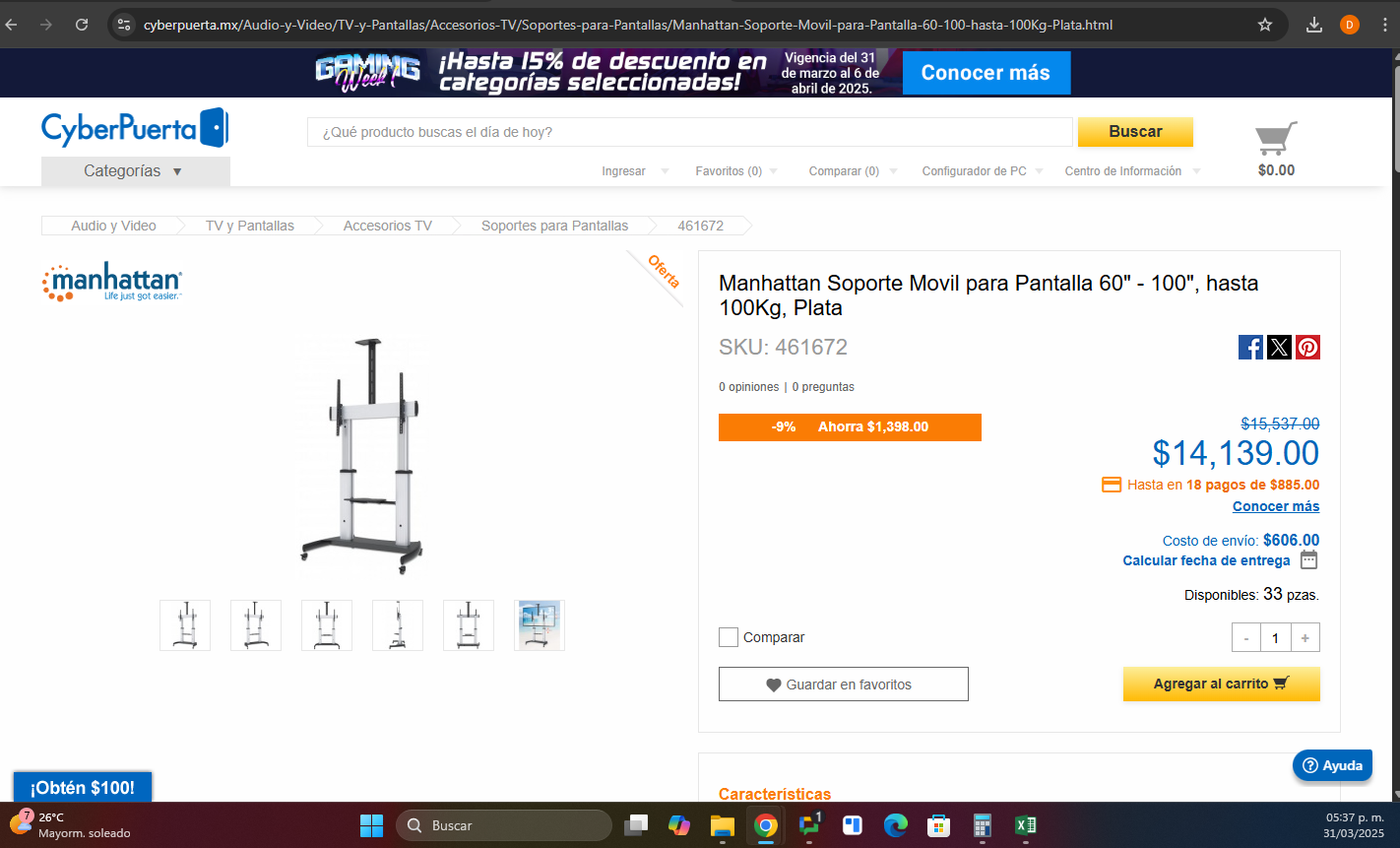
Task: Open the Ingresar dropdown
Action: click(635, 171)
